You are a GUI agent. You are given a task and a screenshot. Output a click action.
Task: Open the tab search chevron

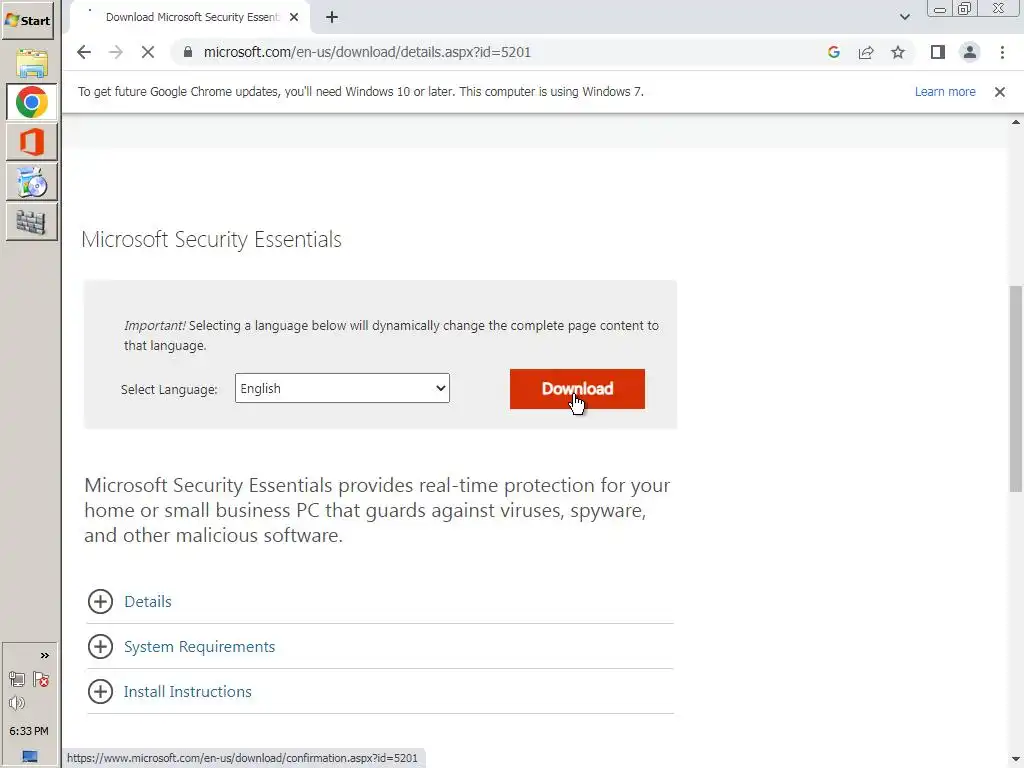point(905,17)
